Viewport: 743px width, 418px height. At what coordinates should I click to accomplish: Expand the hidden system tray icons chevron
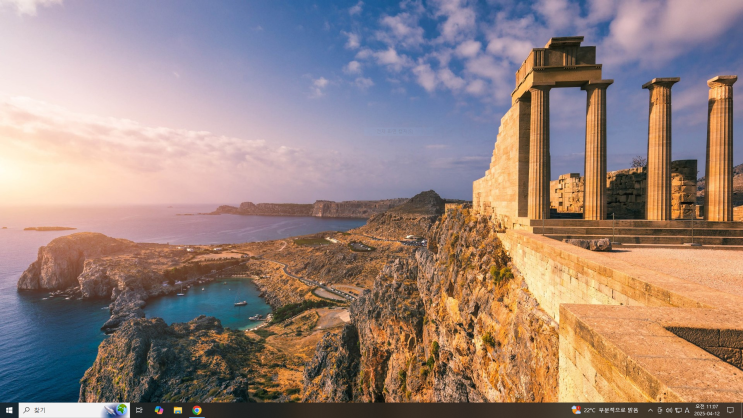tap(650, 410)
